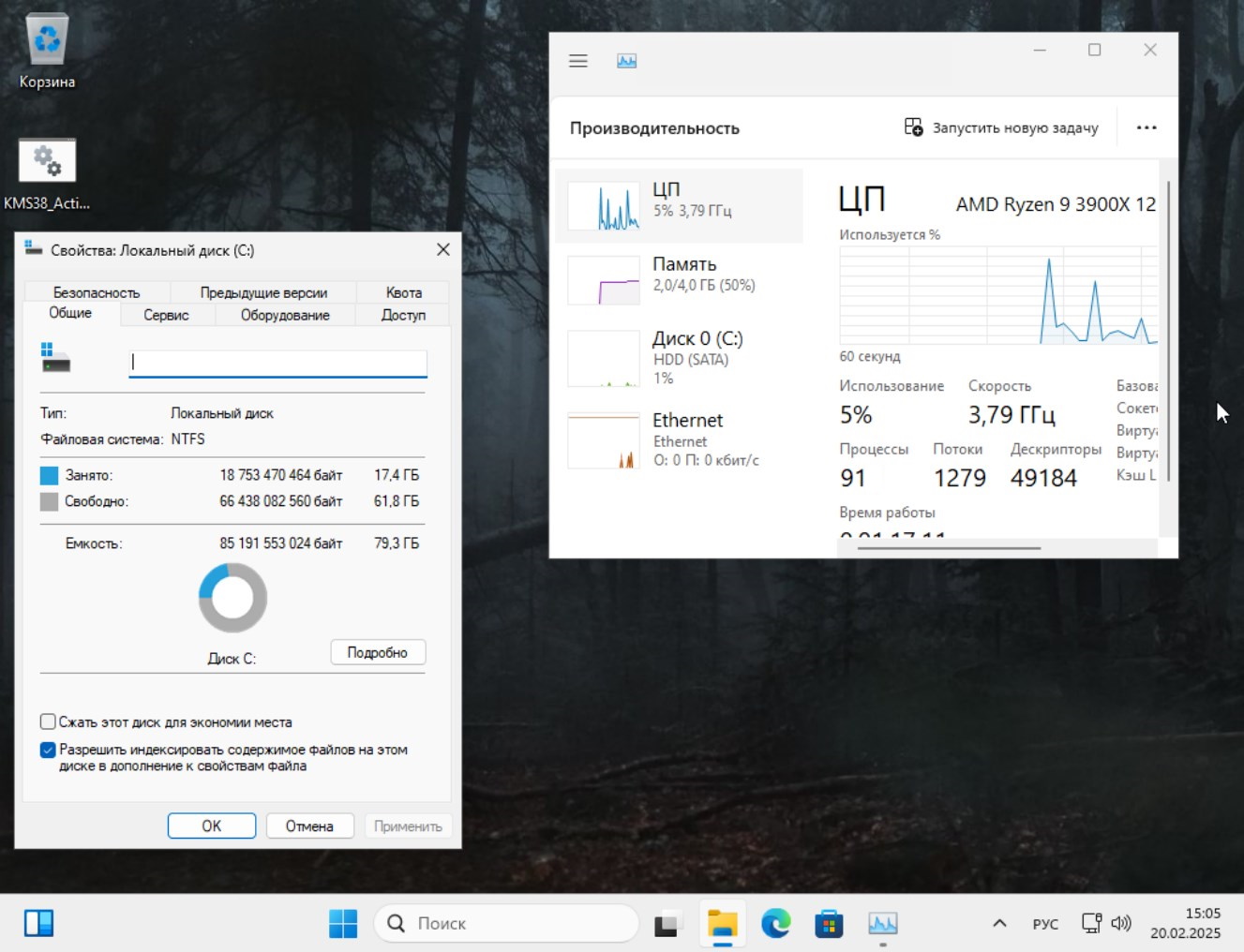Switch to Task Manager on the taskbar
Viewport: 1244px width, 952px height.
click(x=882, y=924)
